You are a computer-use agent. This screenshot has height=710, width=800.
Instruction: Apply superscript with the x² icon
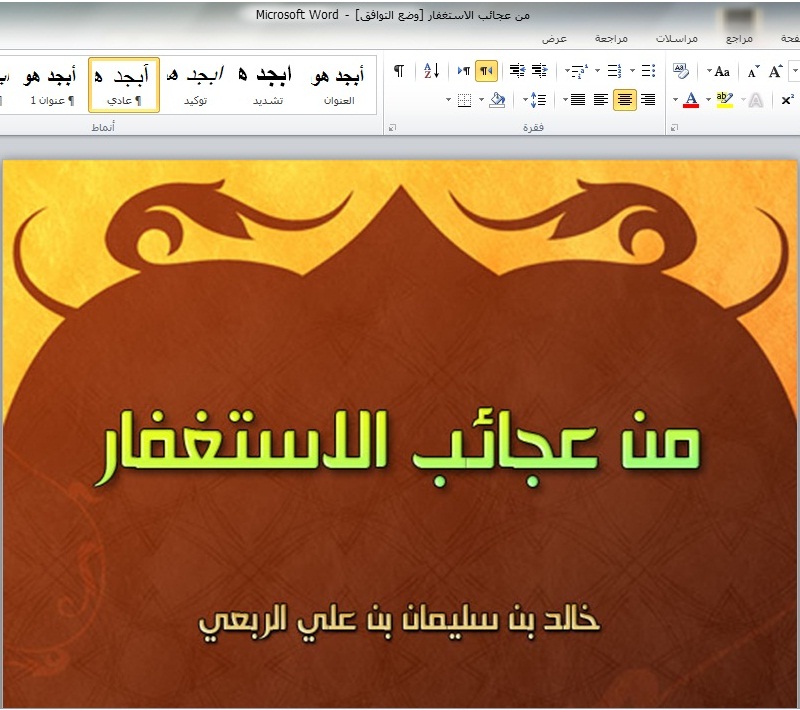(788, 100)
